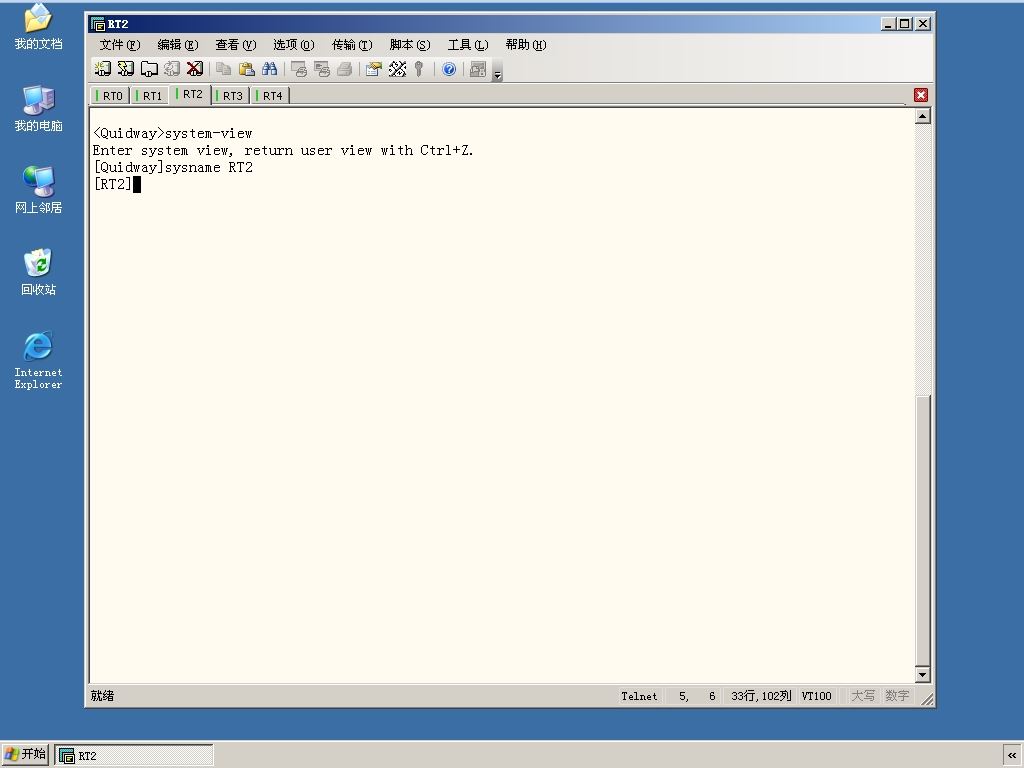Open the 传输(T) menu
This screenshot has height=768, width=1024.
coord(352,44)
